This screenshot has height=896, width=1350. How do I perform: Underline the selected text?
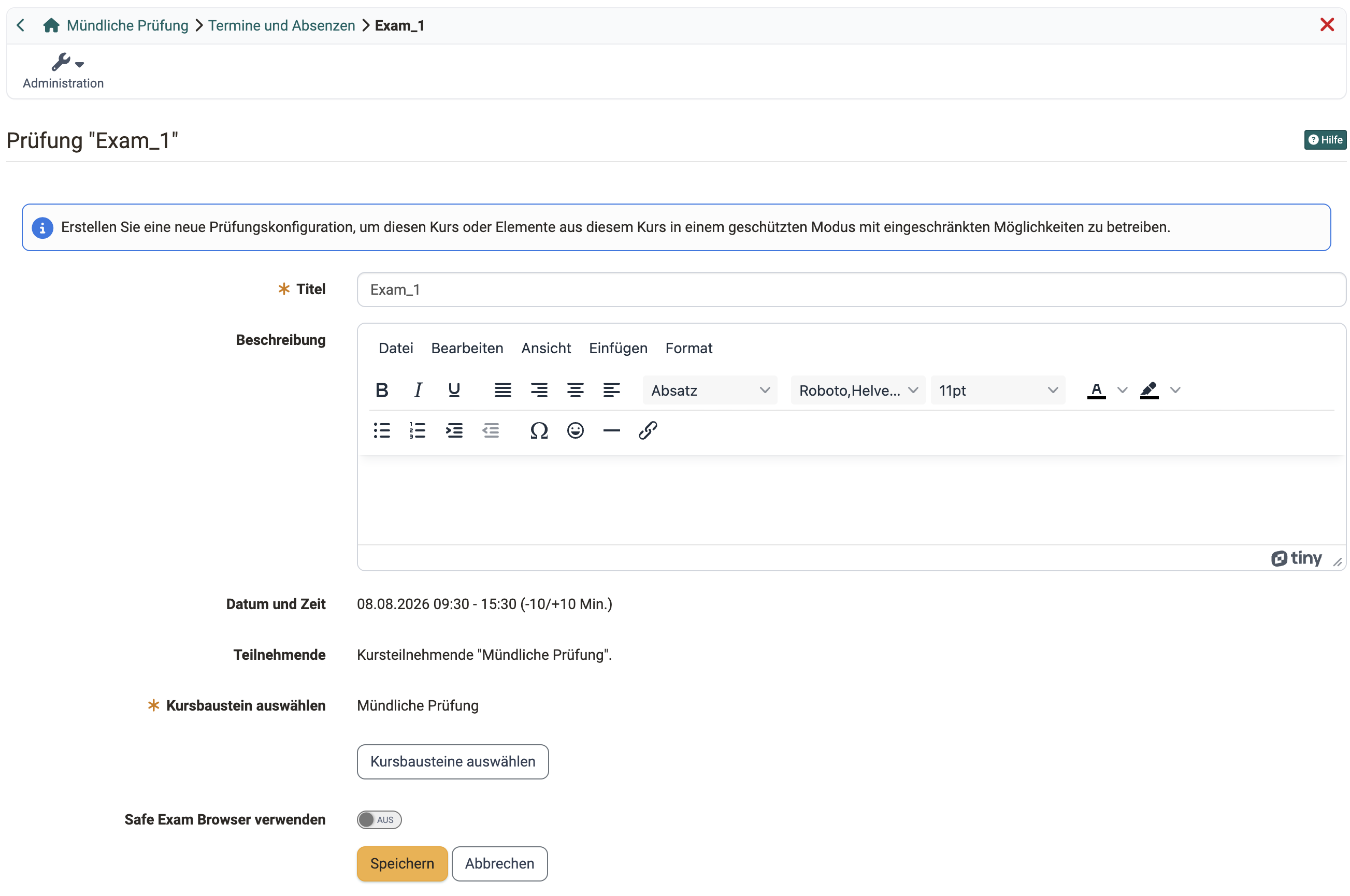(x=454, y=389)
